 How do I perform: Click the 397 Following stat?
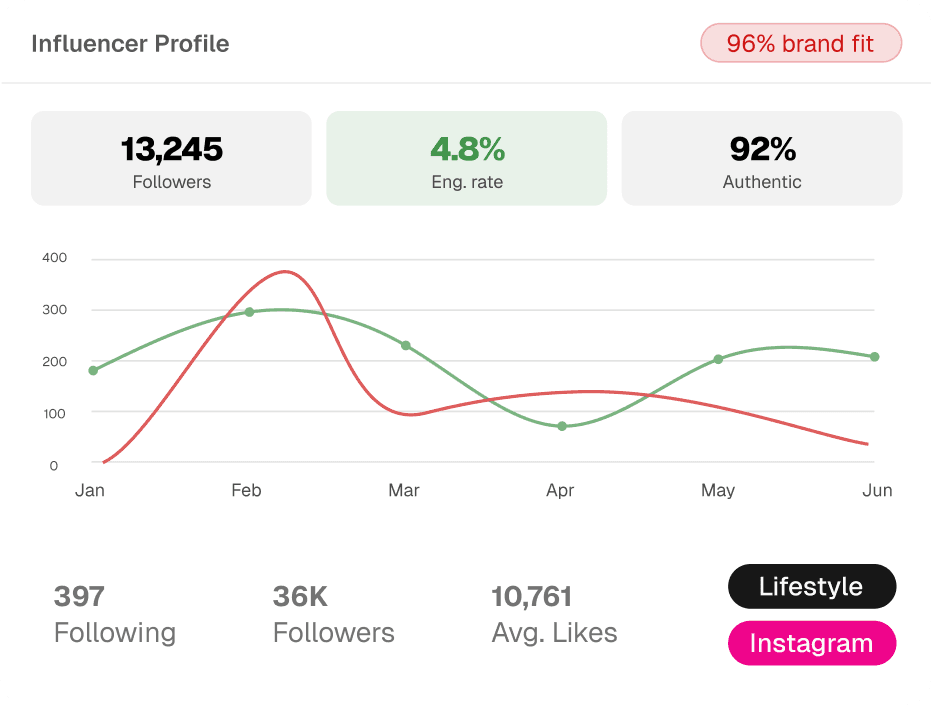(115, 614)
